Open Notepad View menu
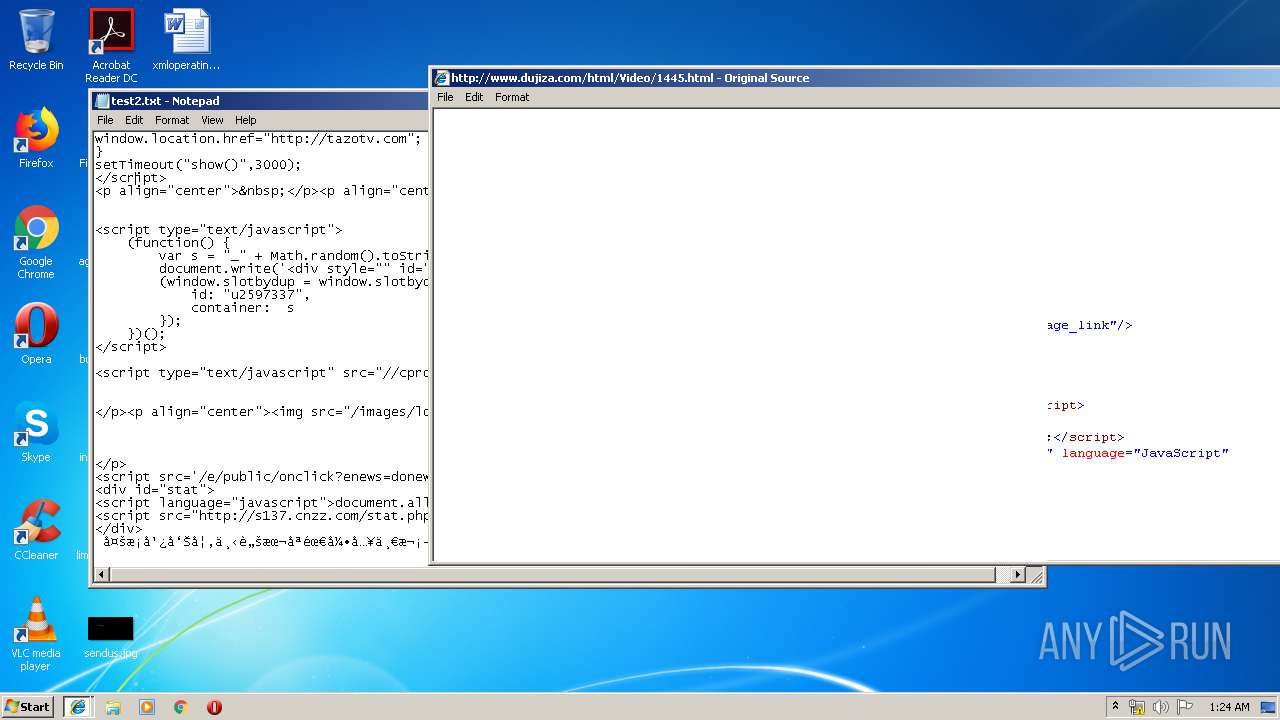 pos(212,120)
